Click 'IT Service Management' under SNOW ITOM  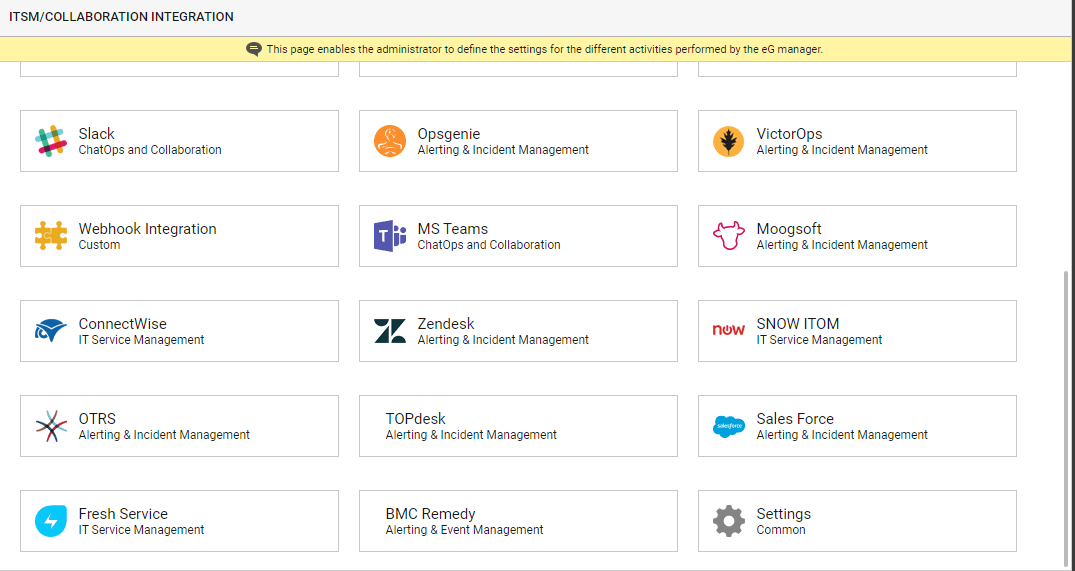[x=819, y=339]
